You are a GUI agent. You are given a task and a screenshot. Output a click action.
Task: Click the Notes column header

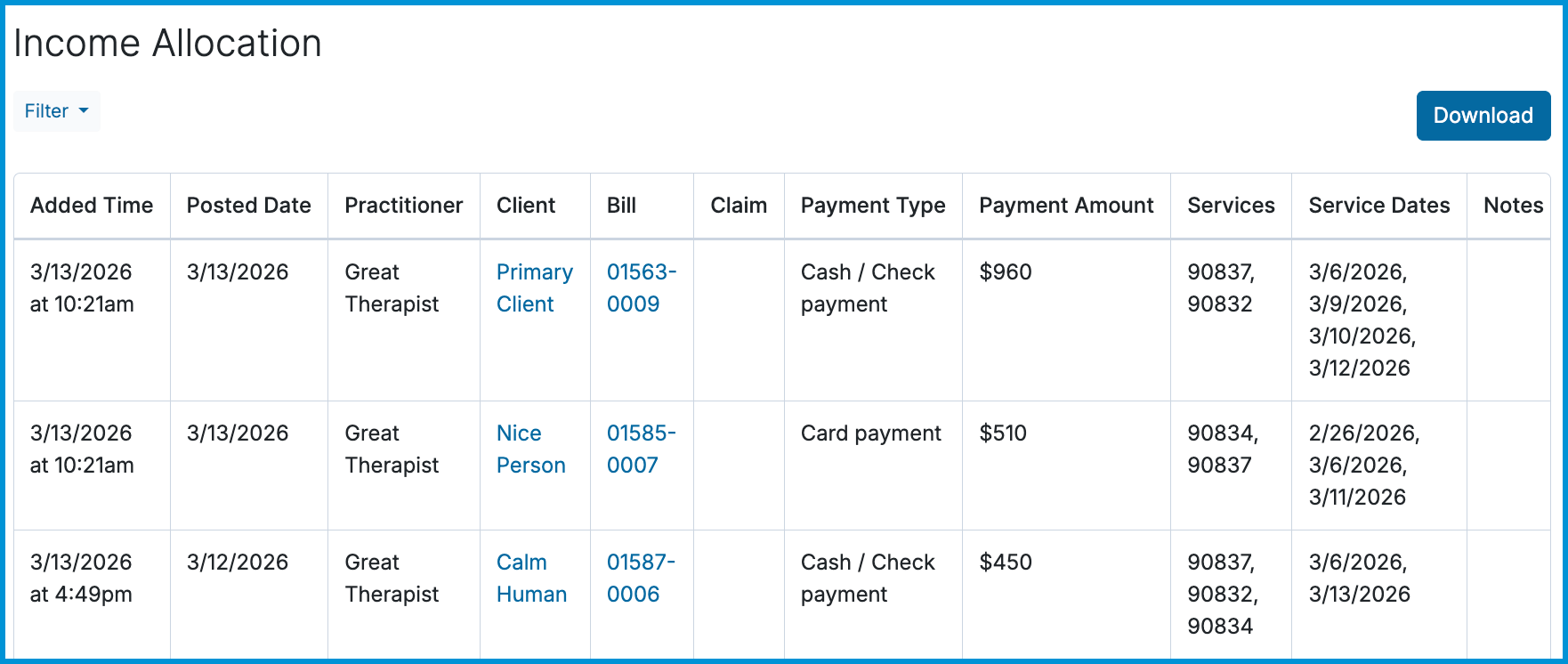(1513, 205)
